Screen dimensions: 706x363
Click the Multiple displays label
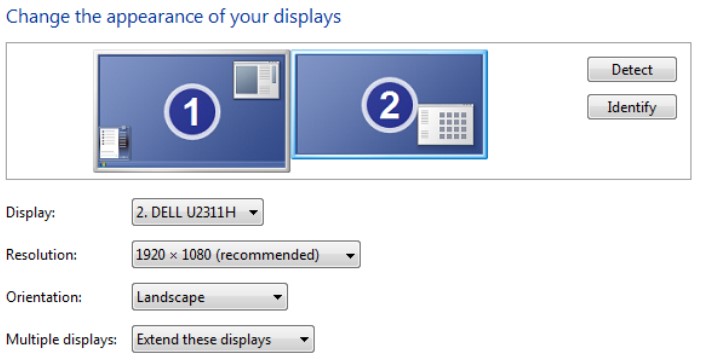point(61,339)
